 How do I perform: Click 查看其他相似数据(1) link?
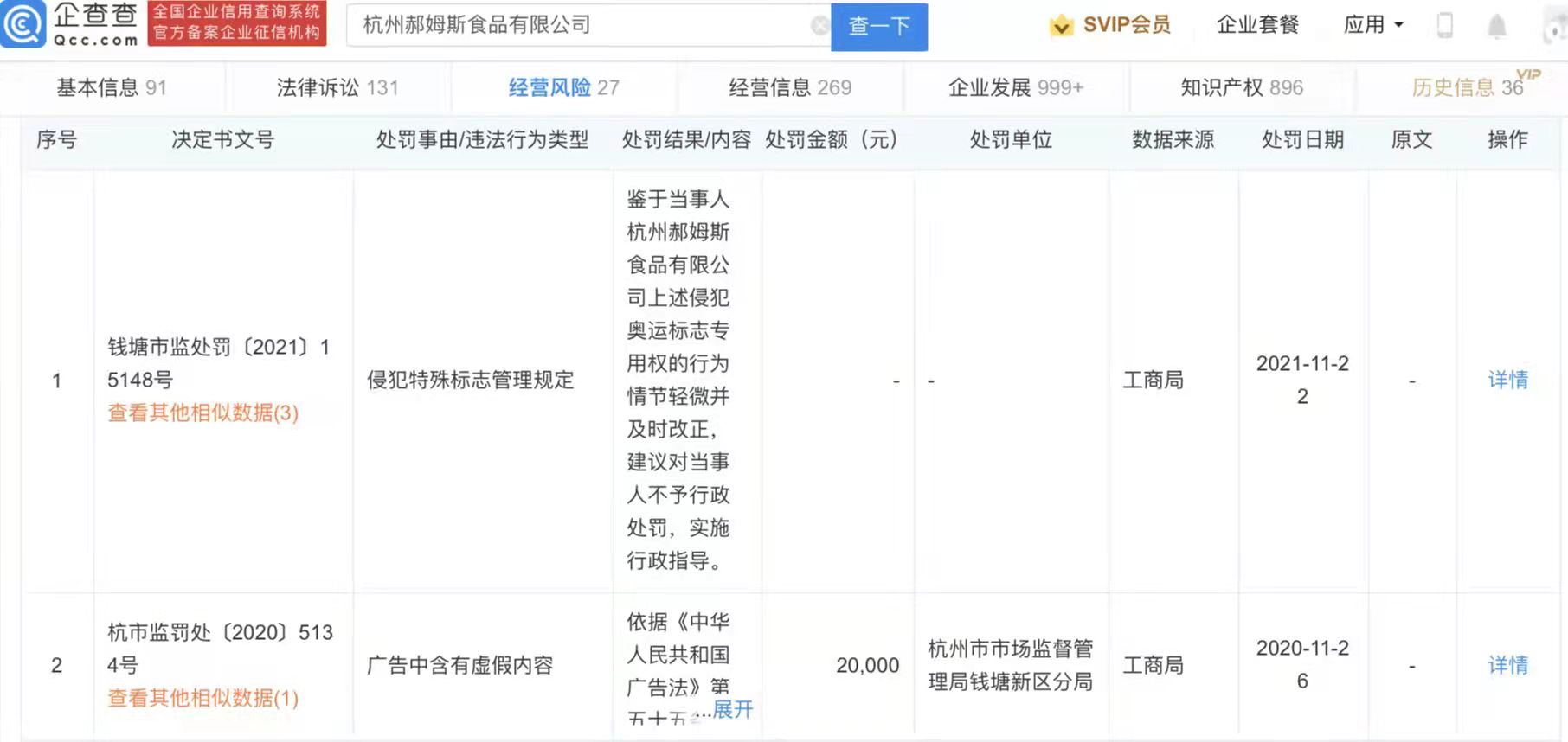(x=203, y=698)
